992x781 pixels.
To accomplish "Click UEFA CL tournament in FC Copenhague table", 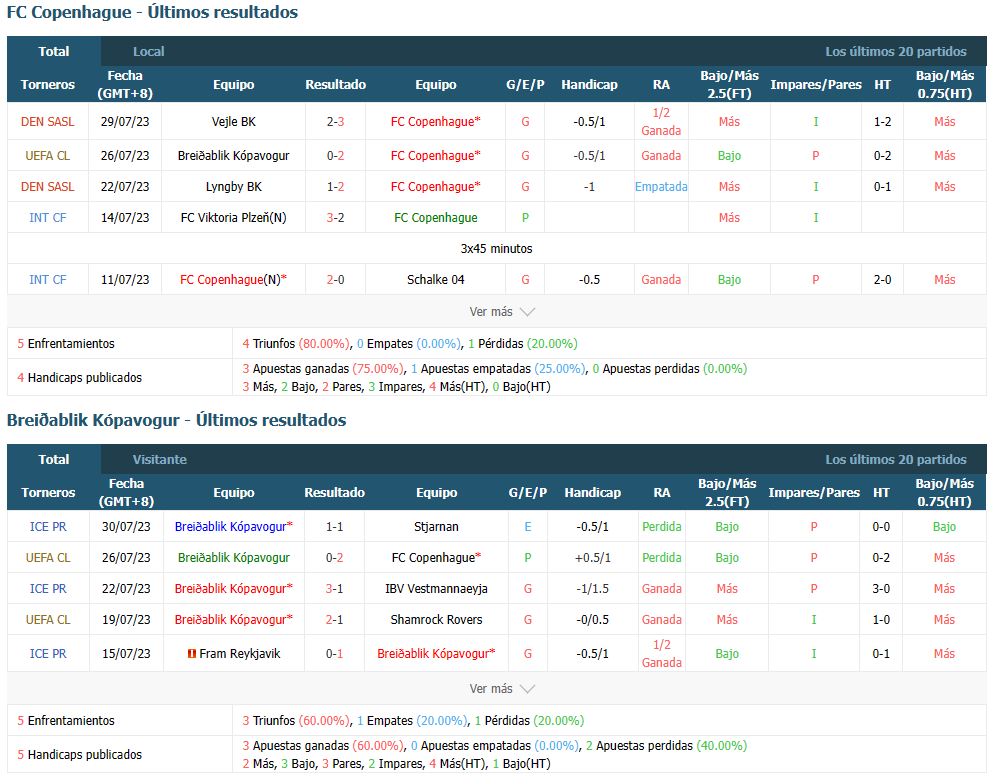I will point(47,156).
